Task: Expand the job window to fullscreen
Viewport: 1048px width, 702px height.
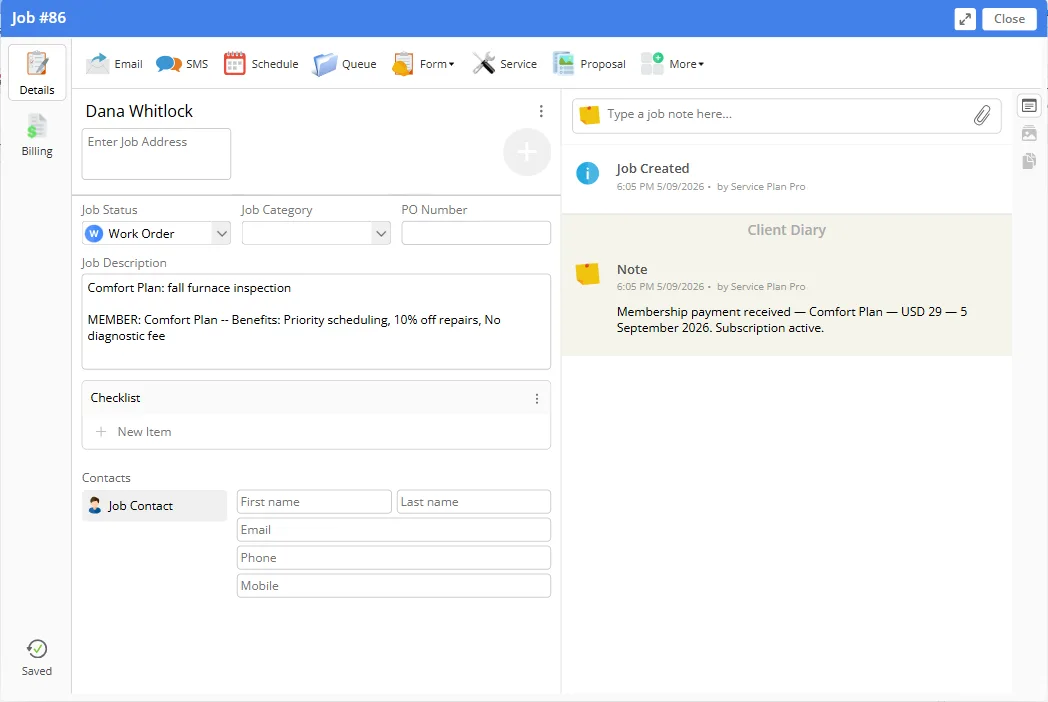Action: [x=965, y=19]
